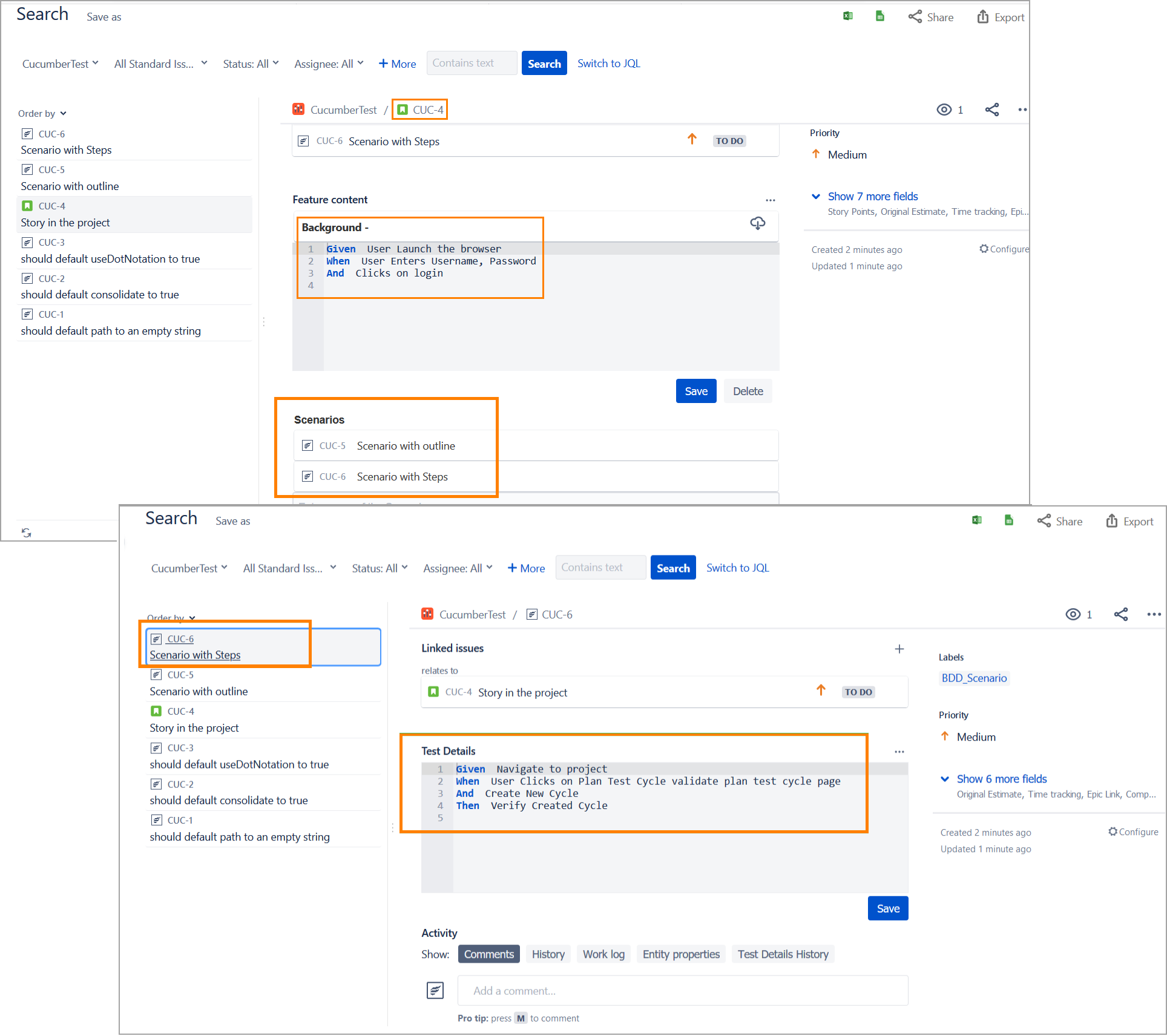
Task: Click BDD_Scenario label
Action: click(974, 678)
